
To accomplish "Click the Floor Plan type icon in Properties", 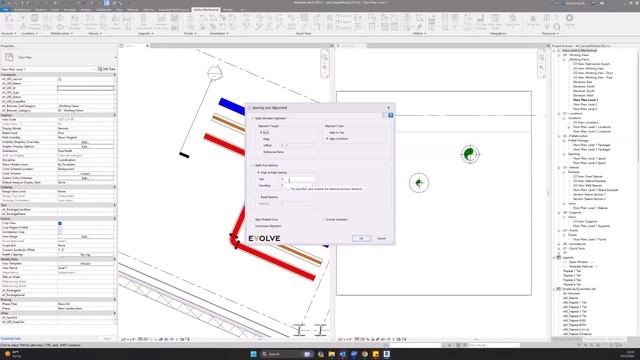I will point(9,57).
